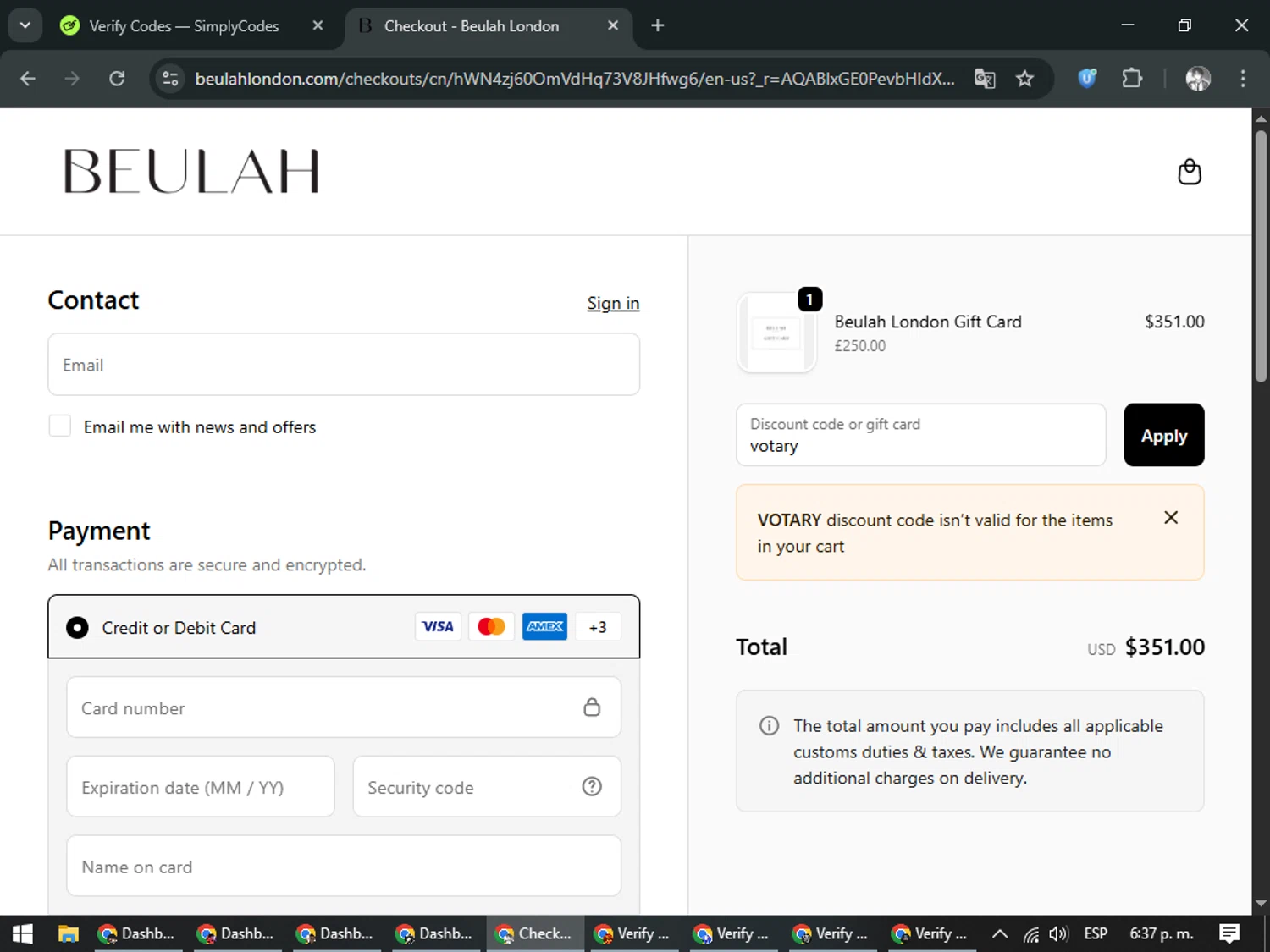This screenshot has height=952, width=1270.
Task: Click the Beulah London Gift Card title
Action: 928,322
